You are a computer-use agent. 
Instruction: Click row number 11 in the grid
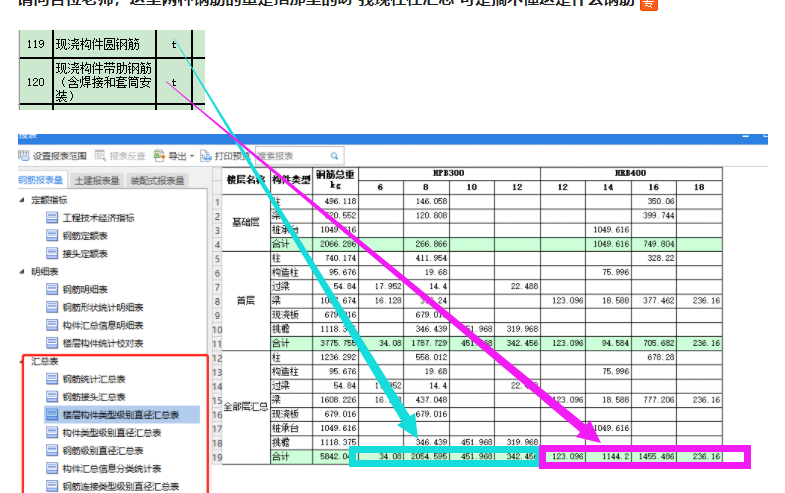pos(217,343)
